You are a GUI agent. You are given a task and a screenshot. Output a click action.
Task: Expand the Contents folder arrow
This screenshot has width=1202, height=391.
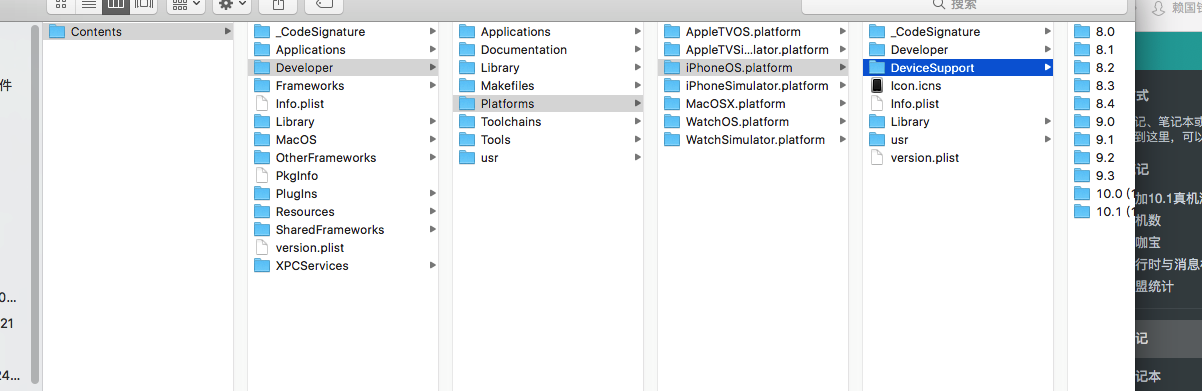click(x=228, y=32)
